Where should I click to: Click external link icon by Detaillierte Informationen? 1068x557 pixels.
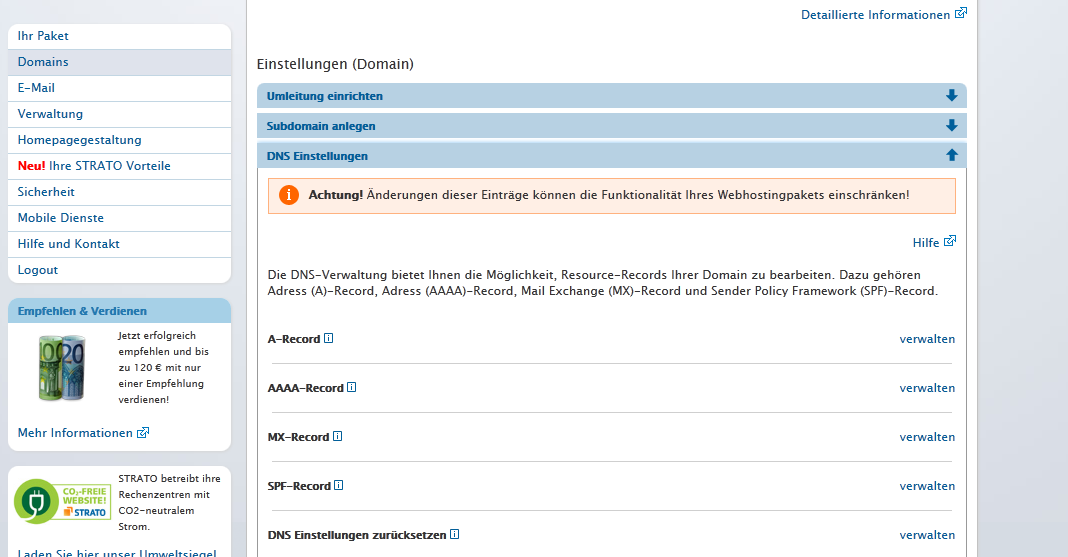coord(961,13)
